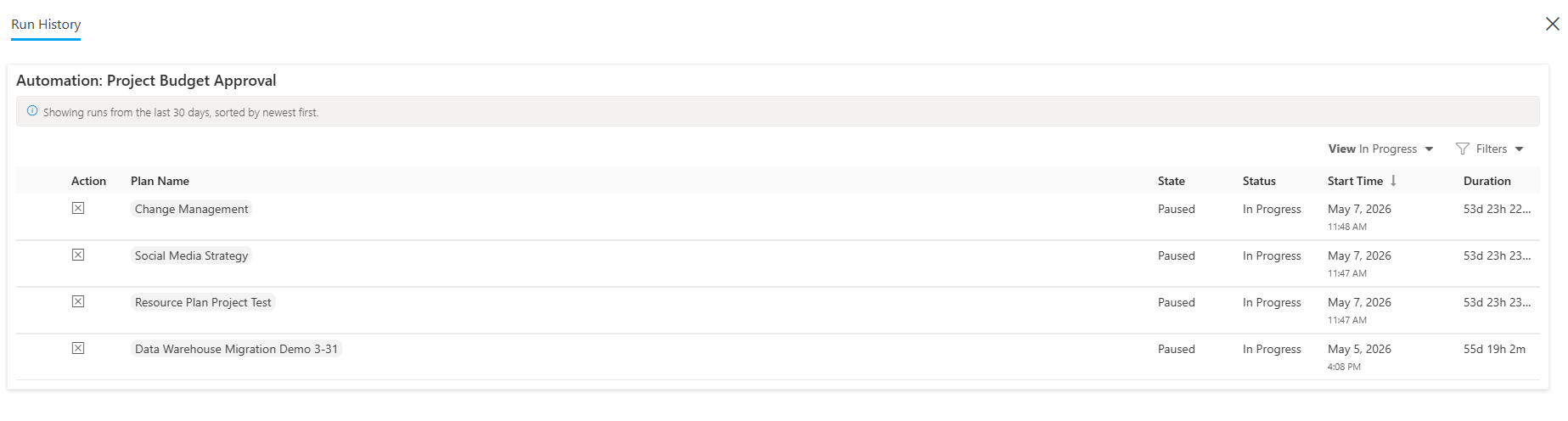
Task: Click the Start Time sort arrow
Action: click(1393, 181)
